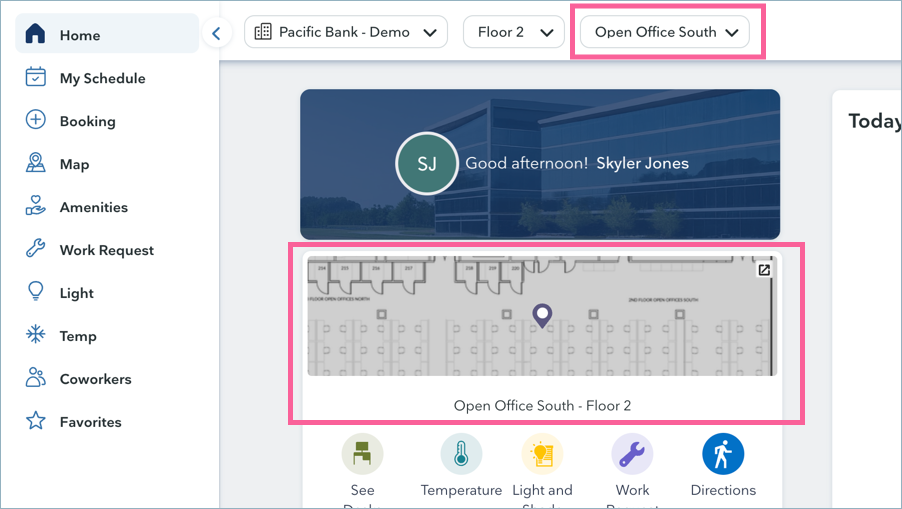Click the Temperature label under shortcuts

click(x=461, y=490)
